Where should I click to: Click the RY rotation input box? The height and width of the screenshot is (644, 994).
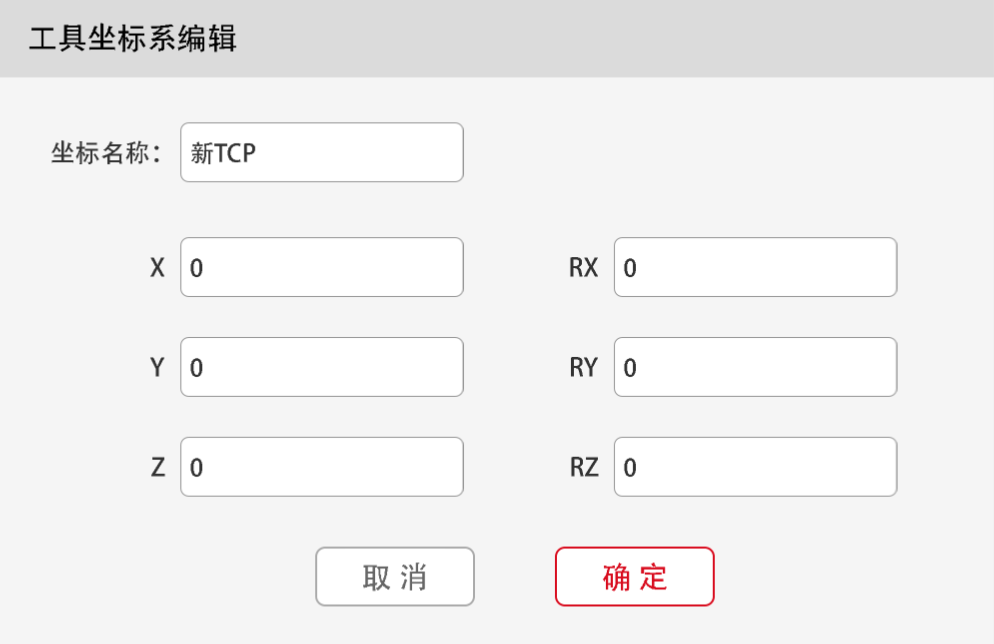click(755, 367)
